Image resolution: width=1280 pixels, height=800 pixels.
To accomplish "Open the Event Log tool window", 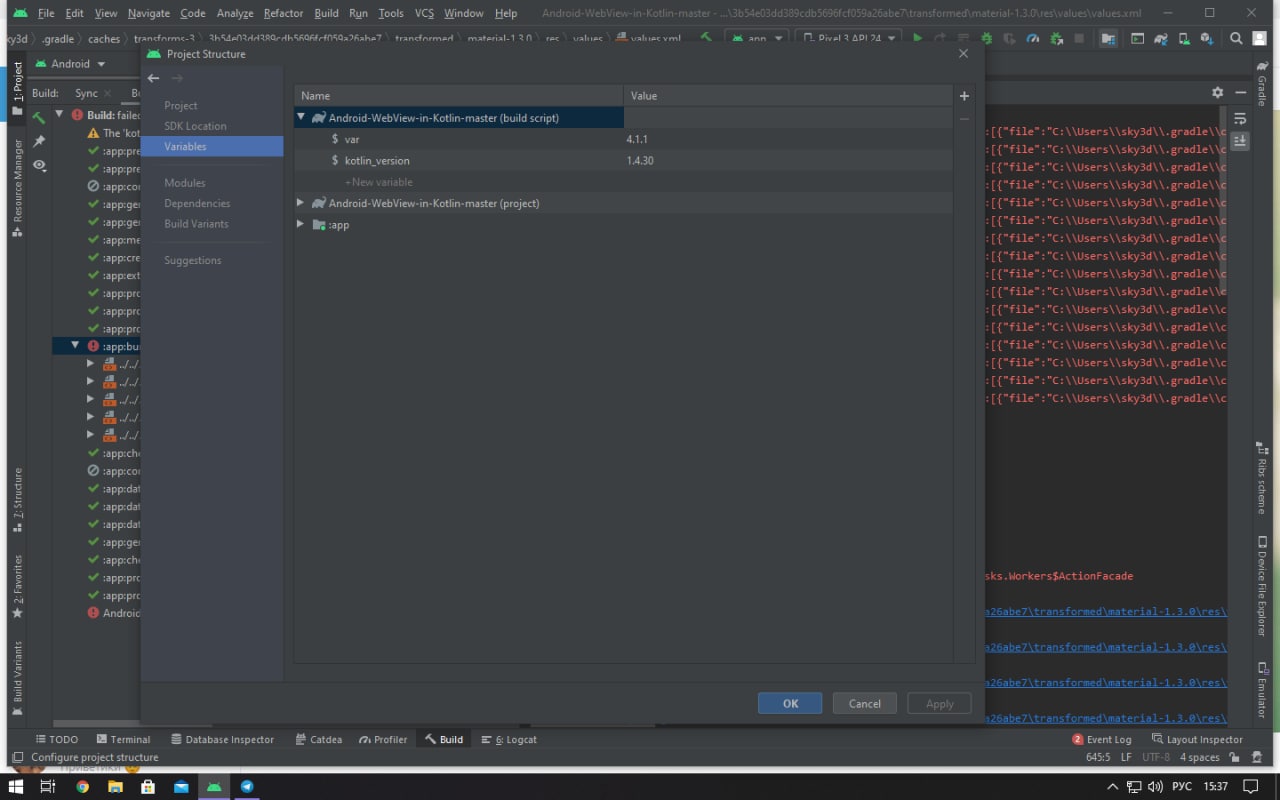I will tap(1101, 739).
